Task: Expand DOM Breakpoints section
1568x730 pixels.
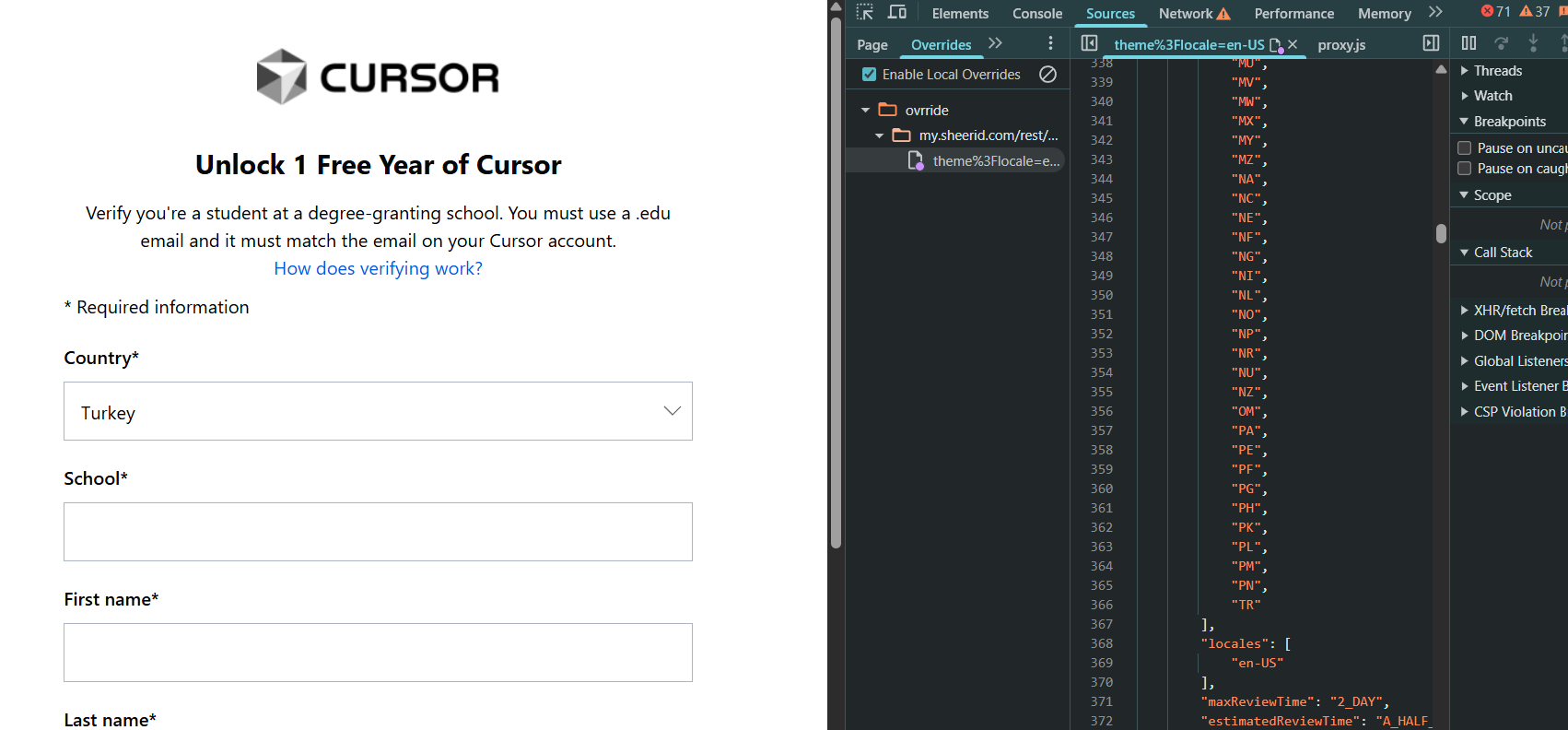Action: [x=1465, y=336]
